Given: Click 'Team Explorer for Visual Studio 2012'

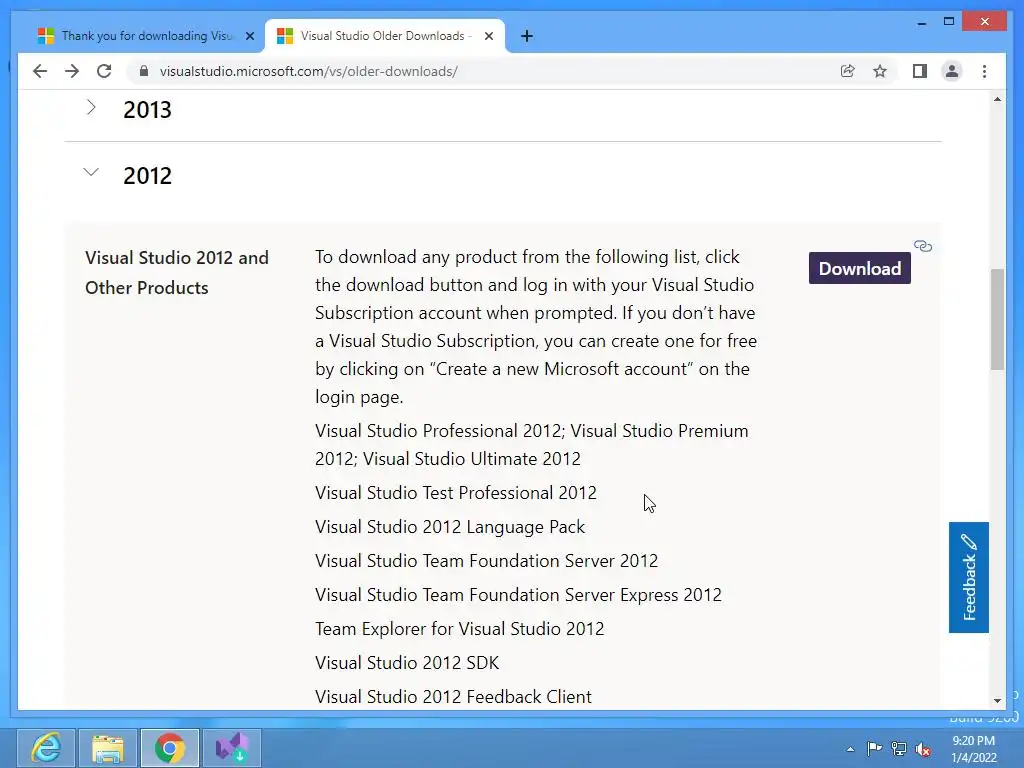Looking at the screenshot, I should point(460,629).
